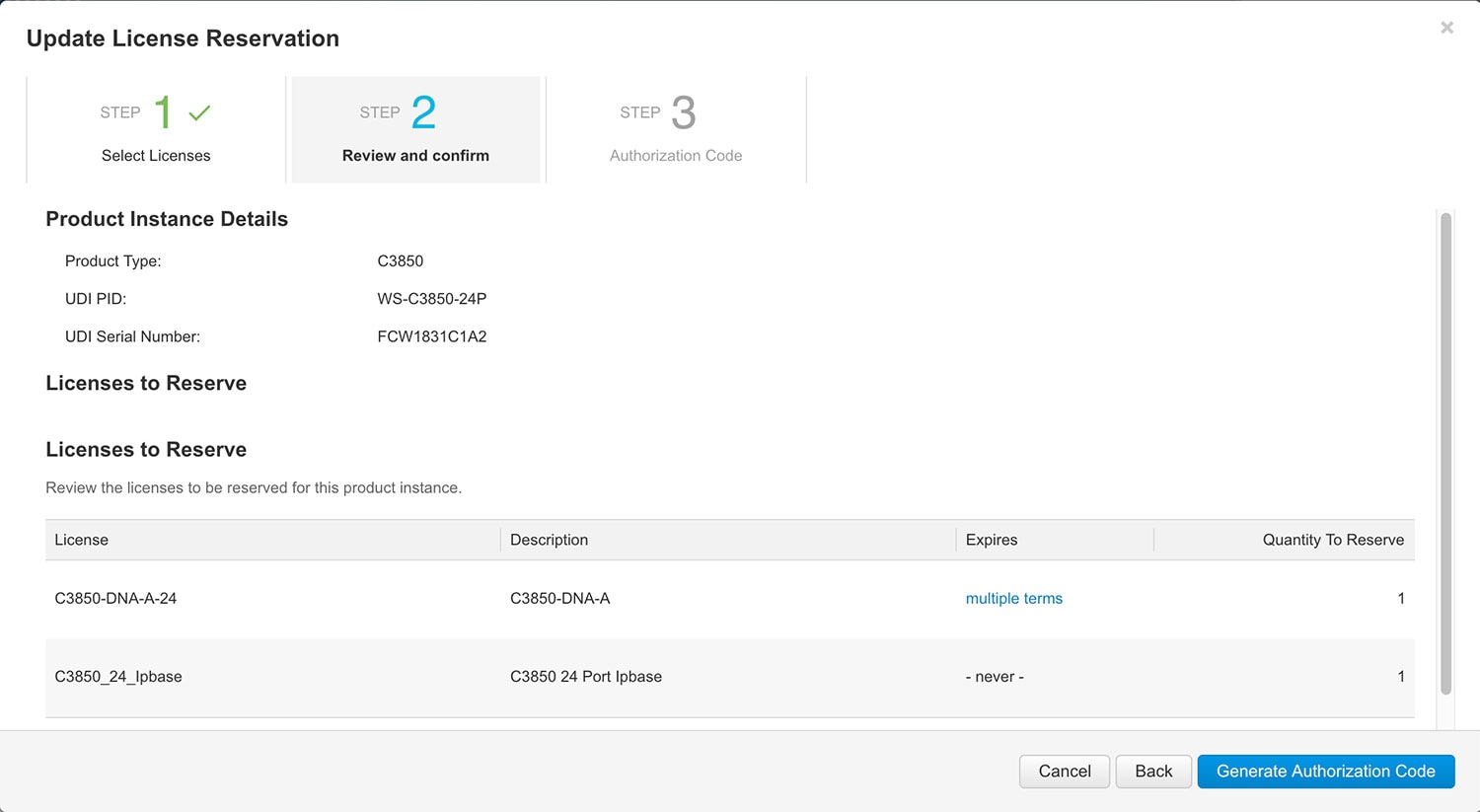Click the '- never -' expiry value
The height and width of the screenshot is (812, 1480).
pos(995,677)
